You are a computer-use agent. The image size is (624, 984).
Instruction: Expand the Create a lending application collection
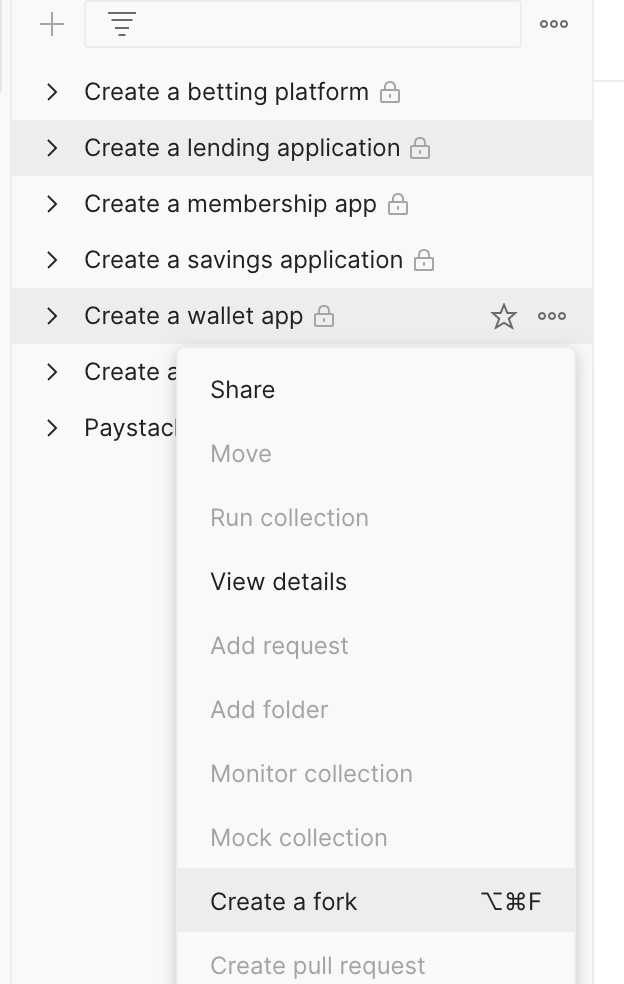click(x=52, y=148)
